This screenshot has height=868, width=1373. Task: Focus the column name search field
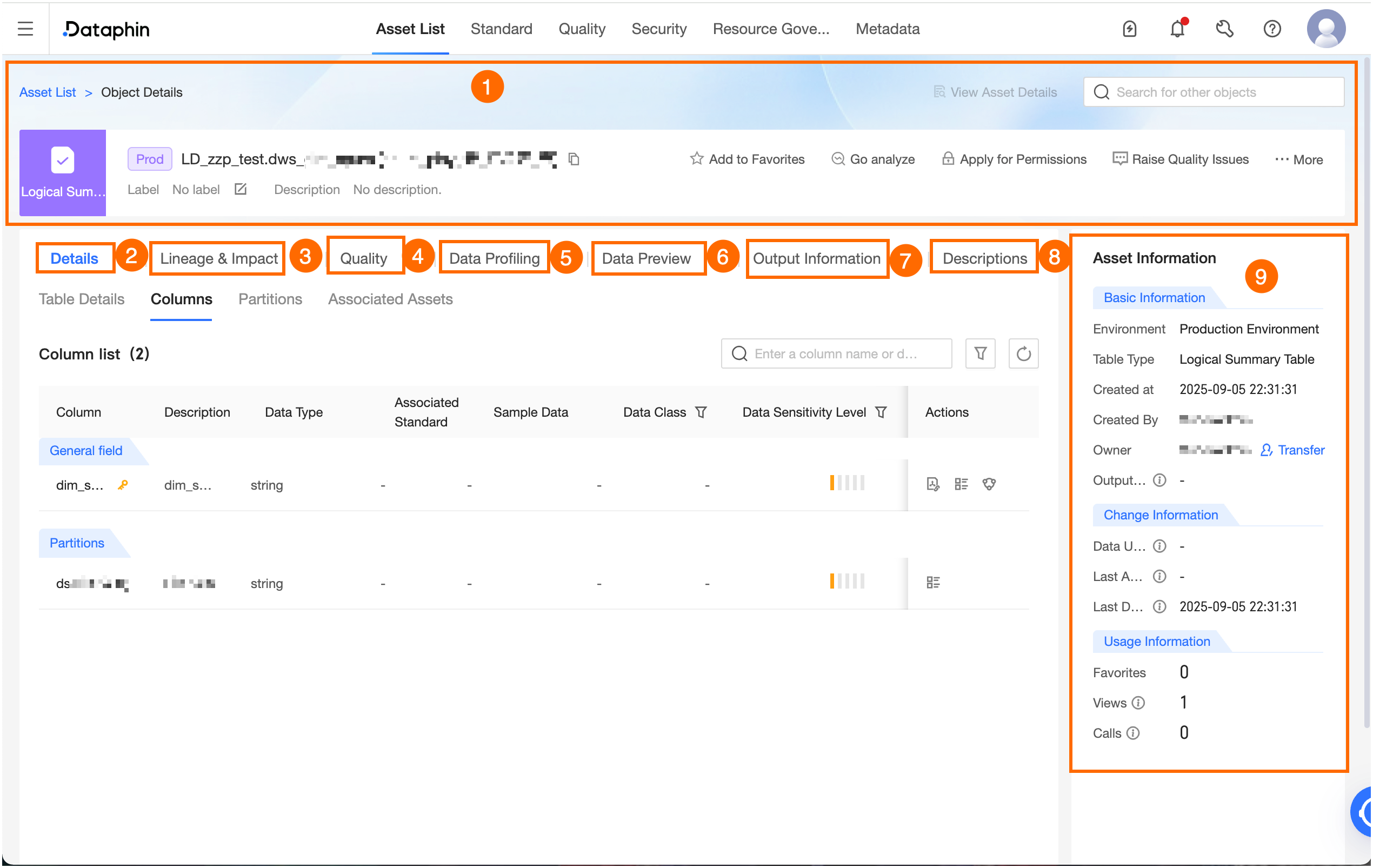pos(836,353)
